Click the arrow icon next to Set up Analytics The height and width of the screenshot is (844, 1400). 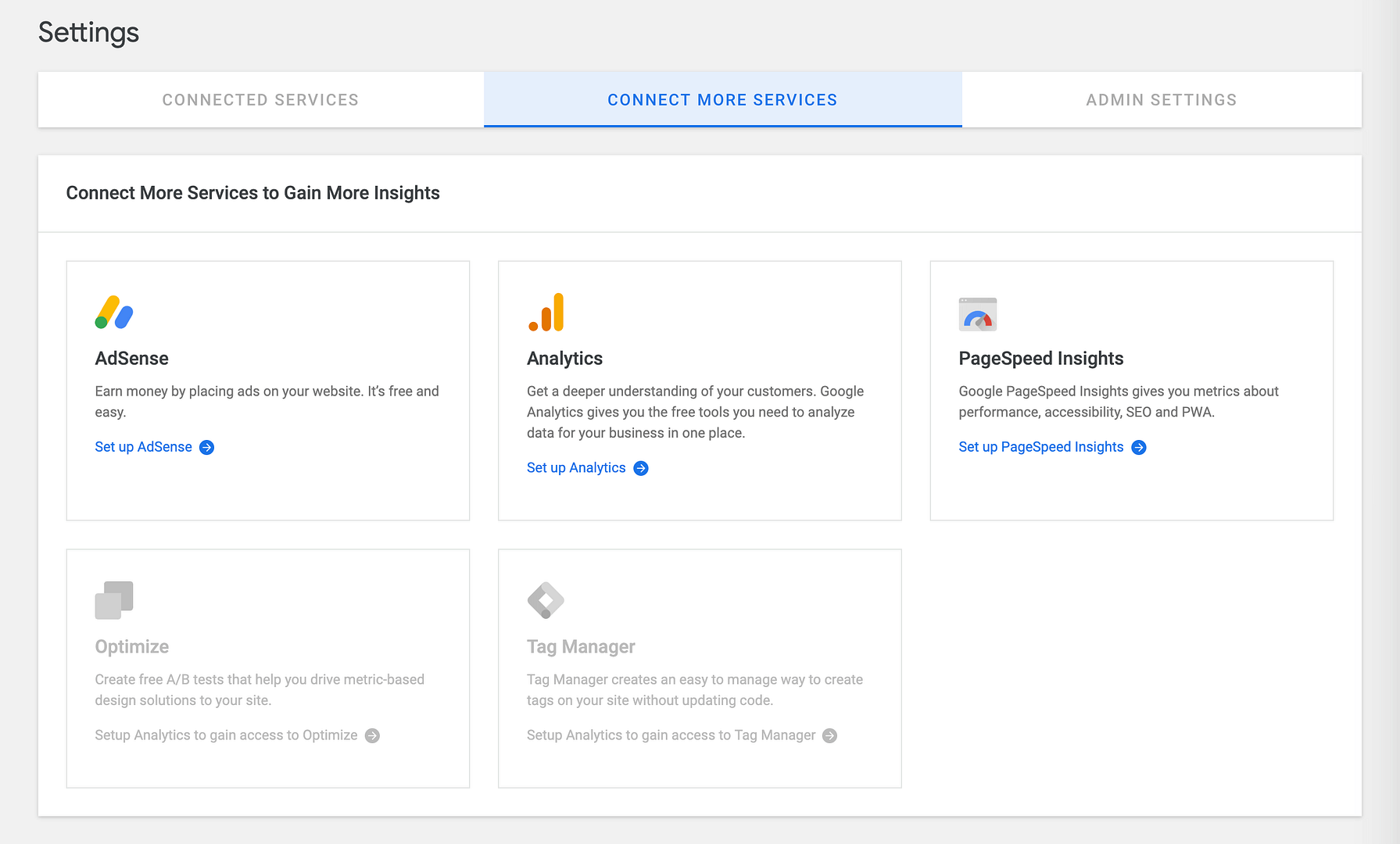pyautogui.click(x=641, y=467)
